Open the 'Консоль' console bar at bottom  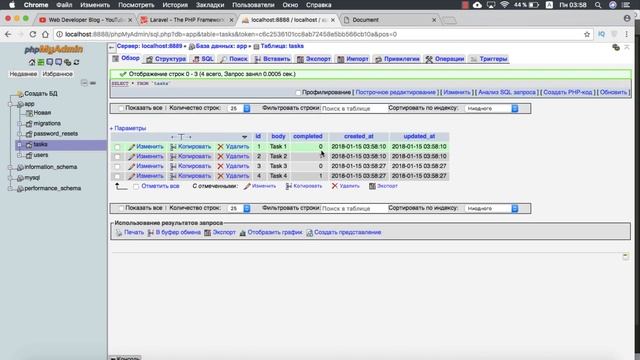125,358
